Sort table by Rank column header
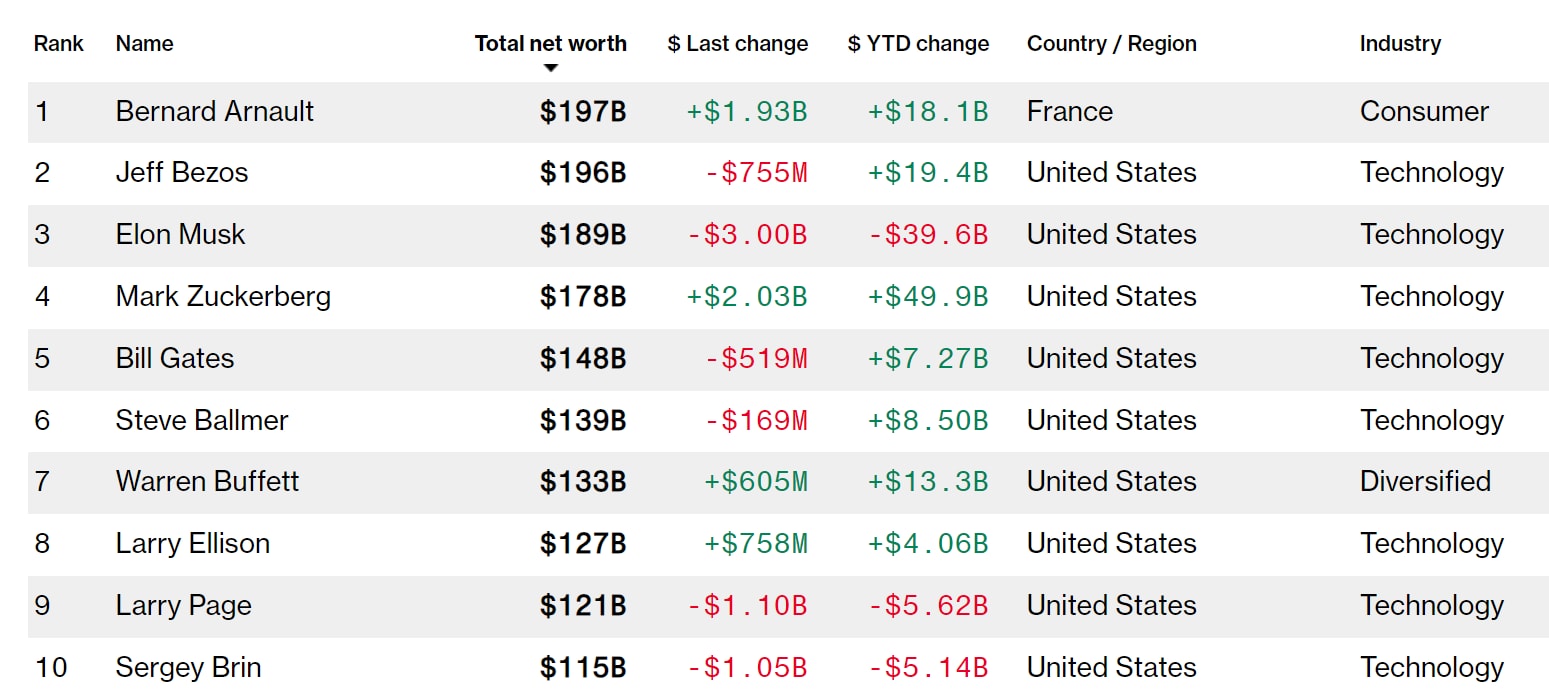This screenshot has height=697, width=1549. pos(59,44)
